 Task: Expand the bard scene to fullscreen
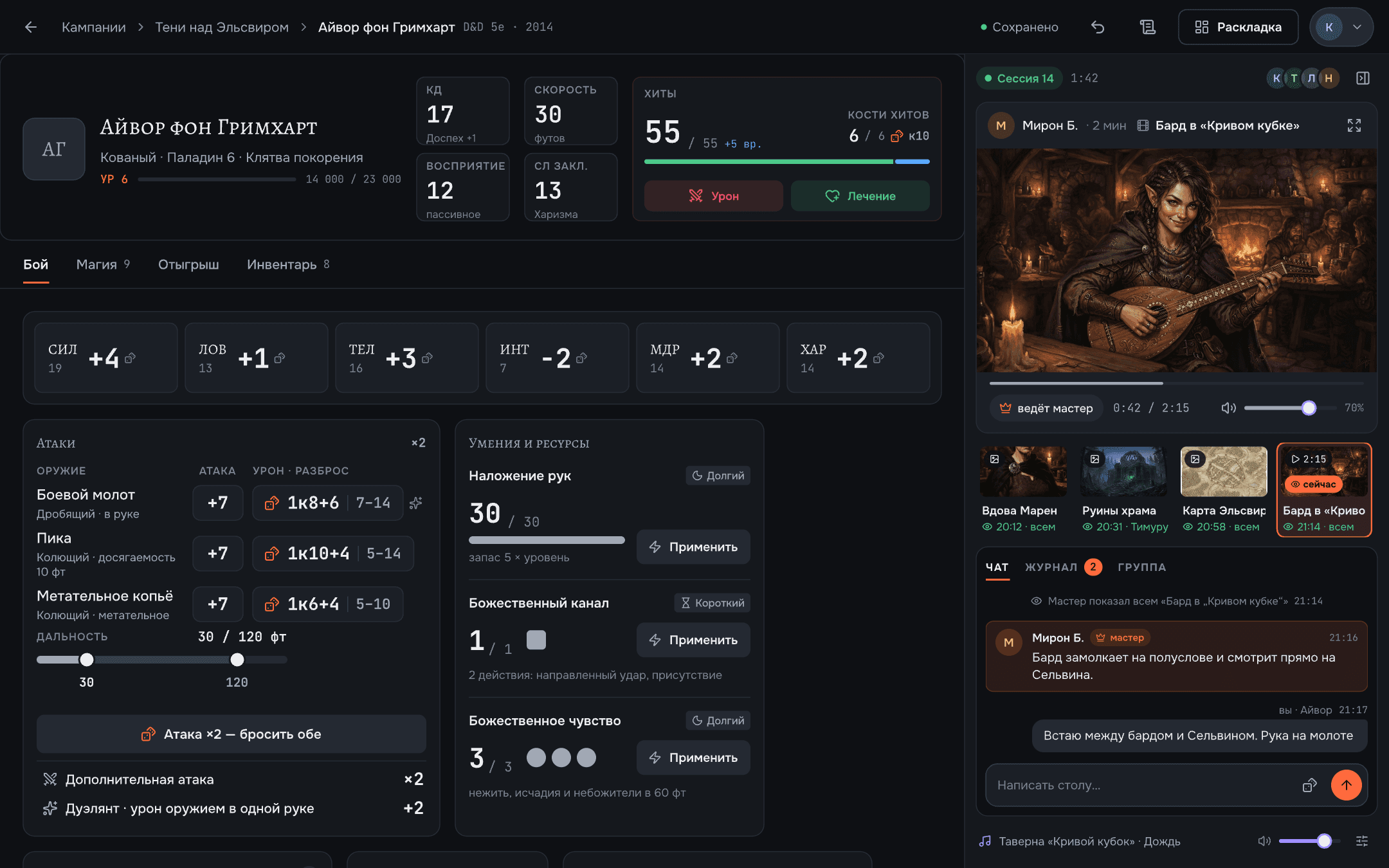tap(1354, 125)
